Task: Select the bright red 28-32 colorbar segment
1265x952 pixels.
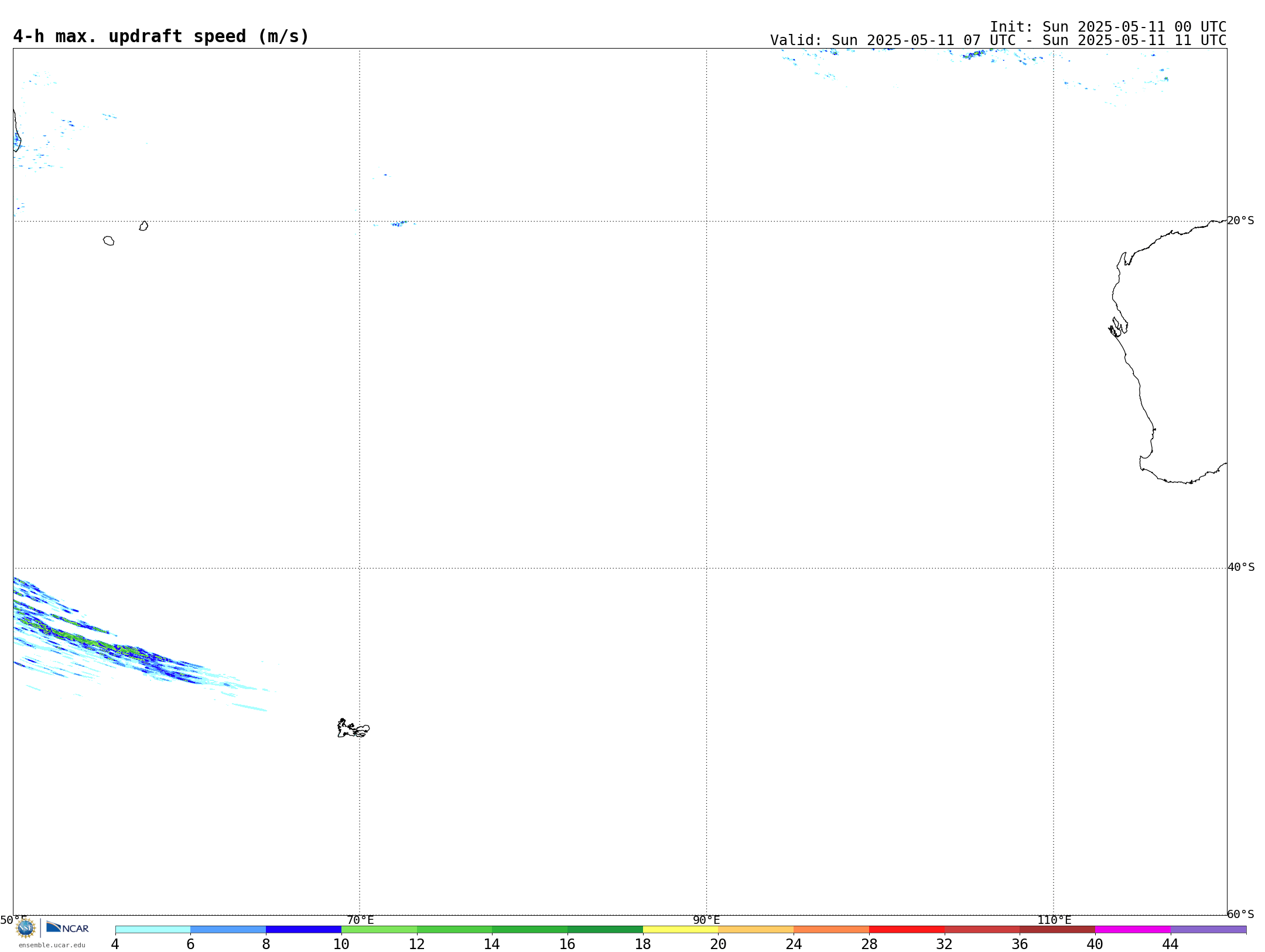Action: [907, 930]
